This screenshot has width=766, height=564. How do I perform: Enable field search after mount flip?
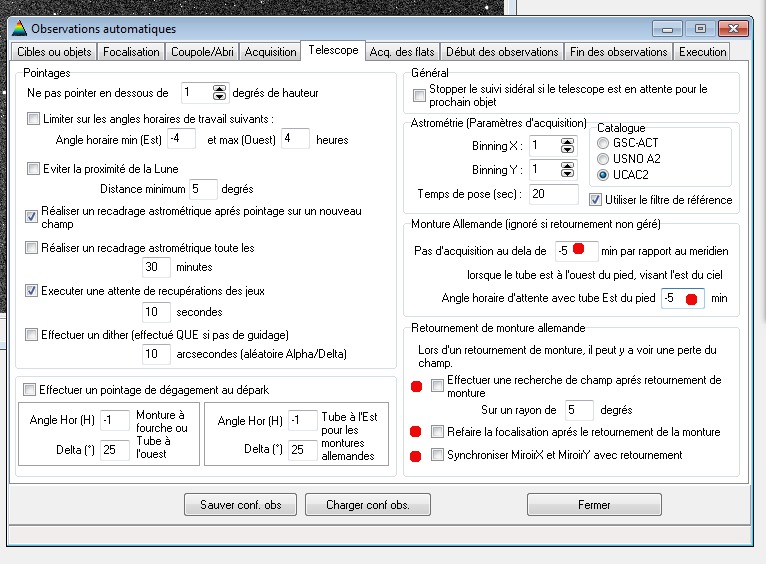437,386
